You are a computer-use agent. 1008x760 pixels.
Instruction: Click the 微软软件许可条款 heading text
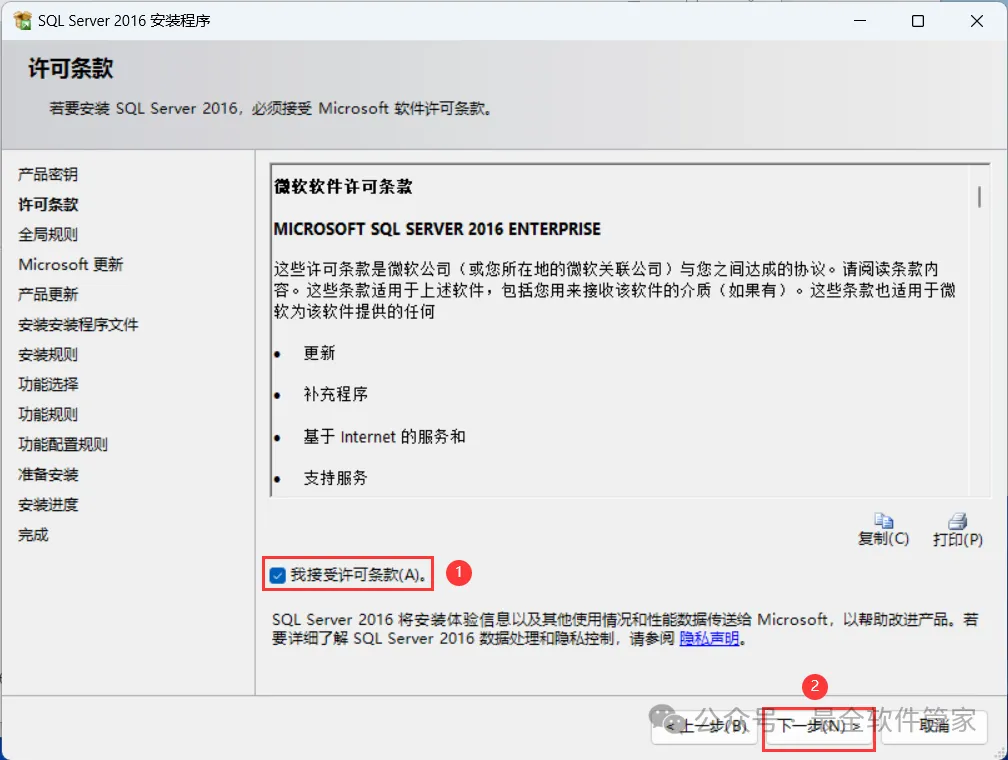pos(343,187)
